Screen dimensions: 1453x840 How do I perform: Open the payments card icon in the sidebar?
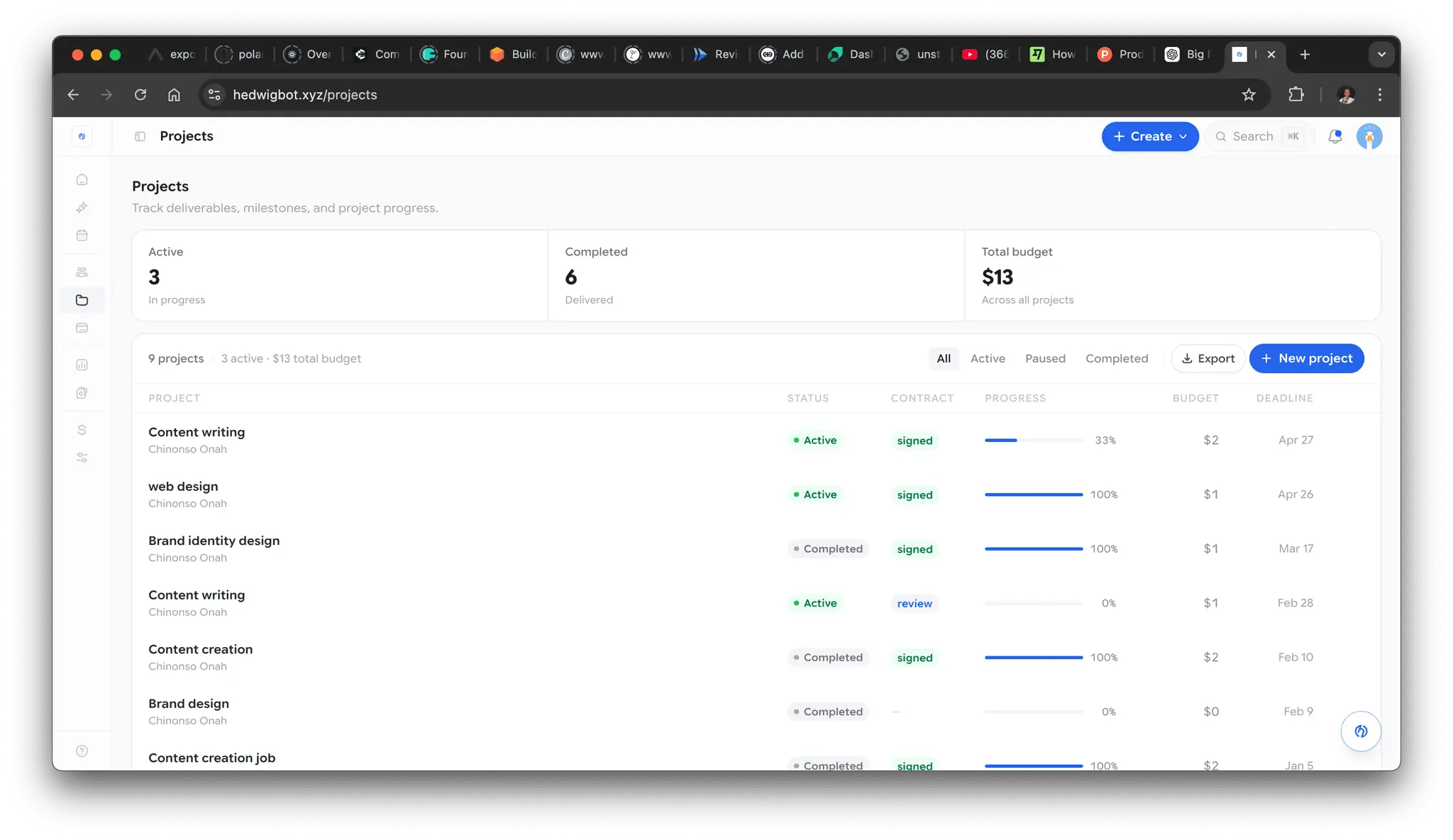82,328
